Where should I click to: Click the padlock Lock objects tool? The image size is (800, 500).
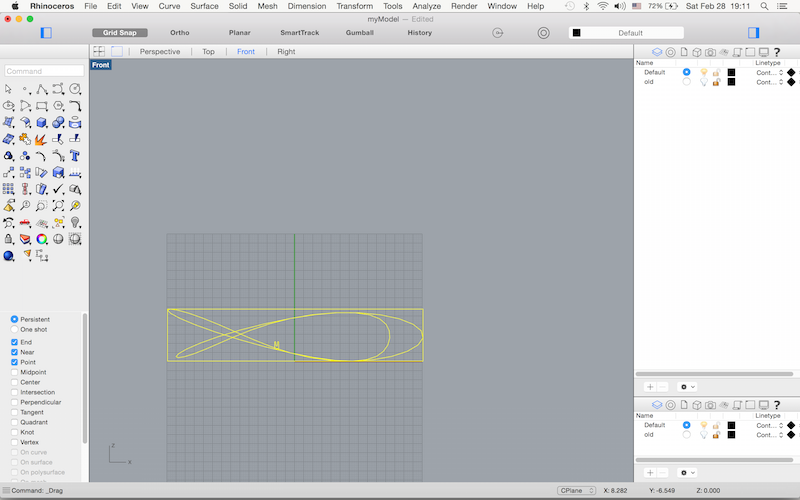pyautogui.click(x=8, y=239)
